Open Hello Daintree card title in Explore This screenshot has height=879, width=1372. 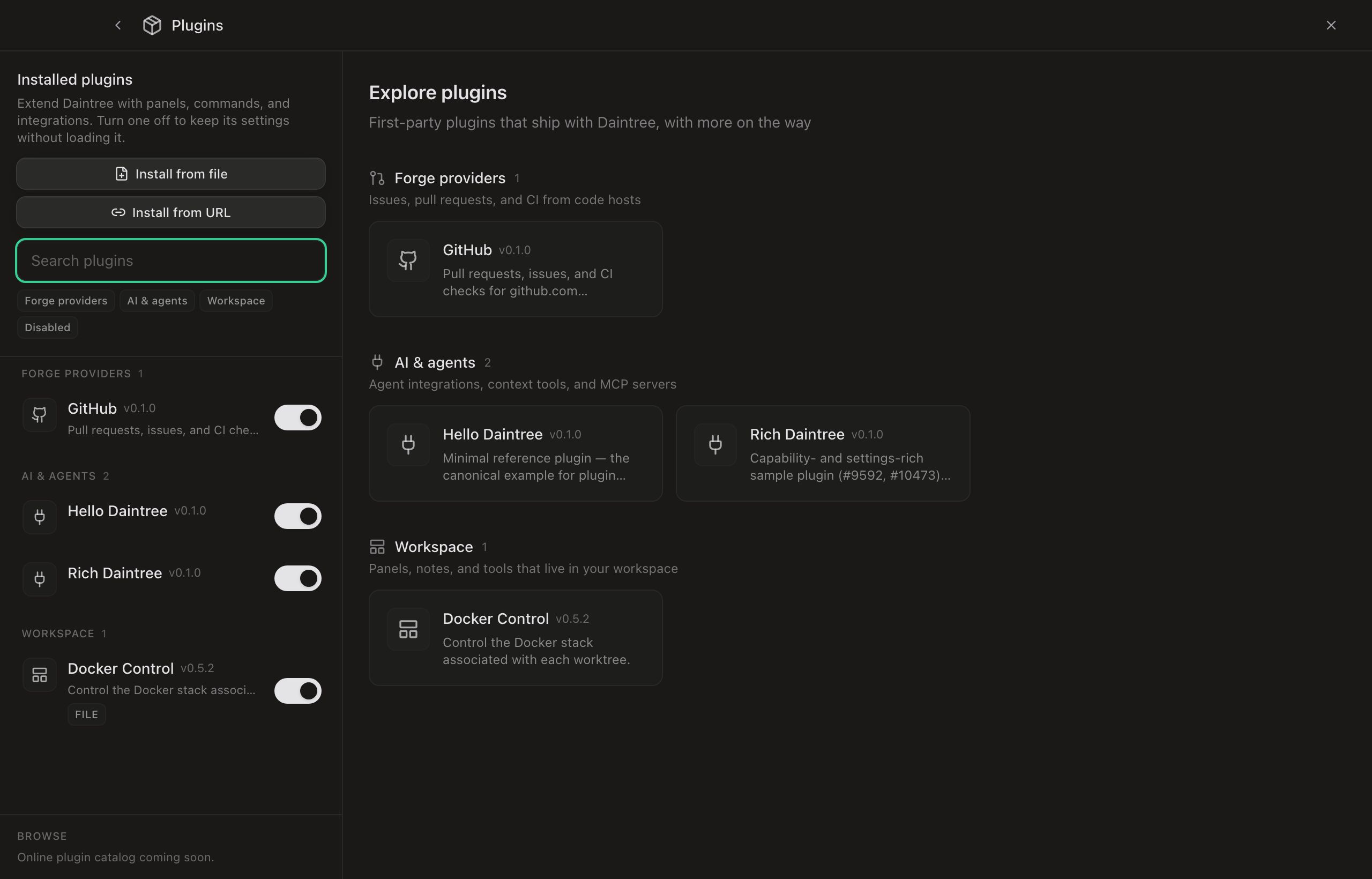pyautogui.click(x=493, y=434)
